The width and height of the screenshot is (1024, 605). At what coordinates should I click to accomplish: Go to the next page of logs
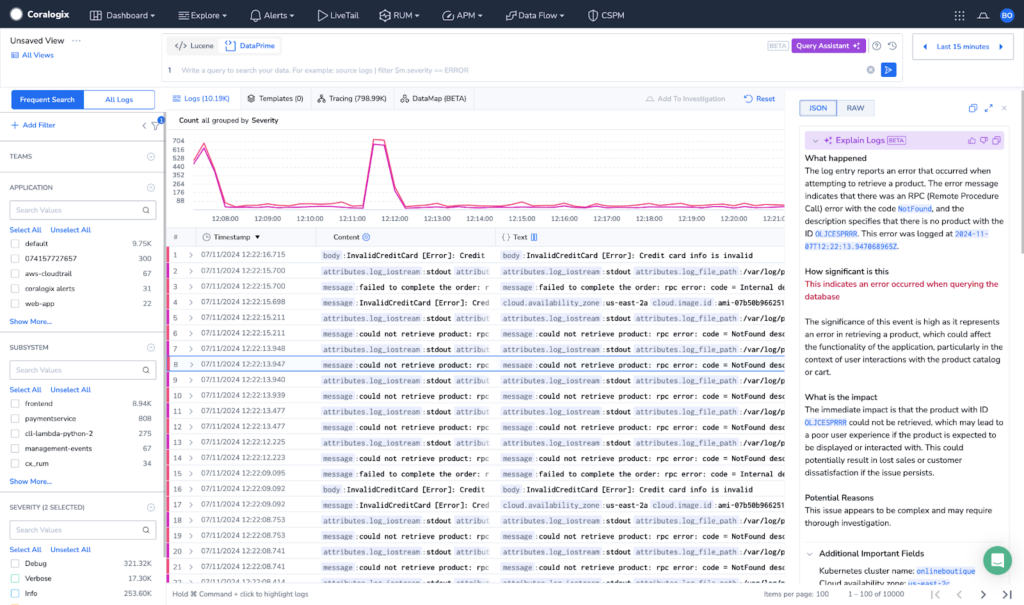click(982, 595)
